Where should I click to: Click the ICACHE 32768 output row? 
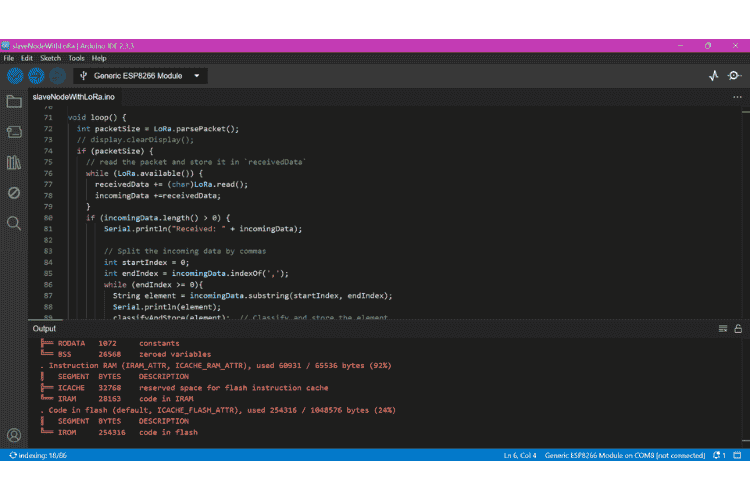185,388
